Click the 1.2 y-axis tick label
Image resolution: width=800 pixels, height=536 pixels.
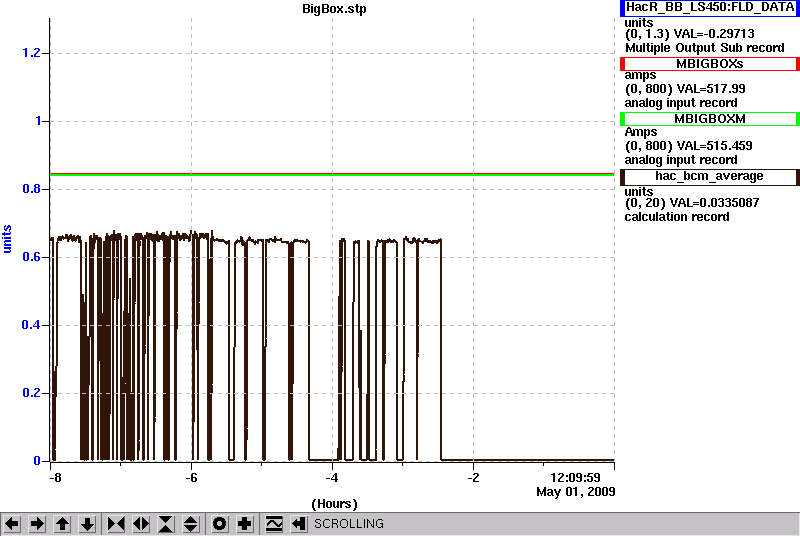[31, 53]
